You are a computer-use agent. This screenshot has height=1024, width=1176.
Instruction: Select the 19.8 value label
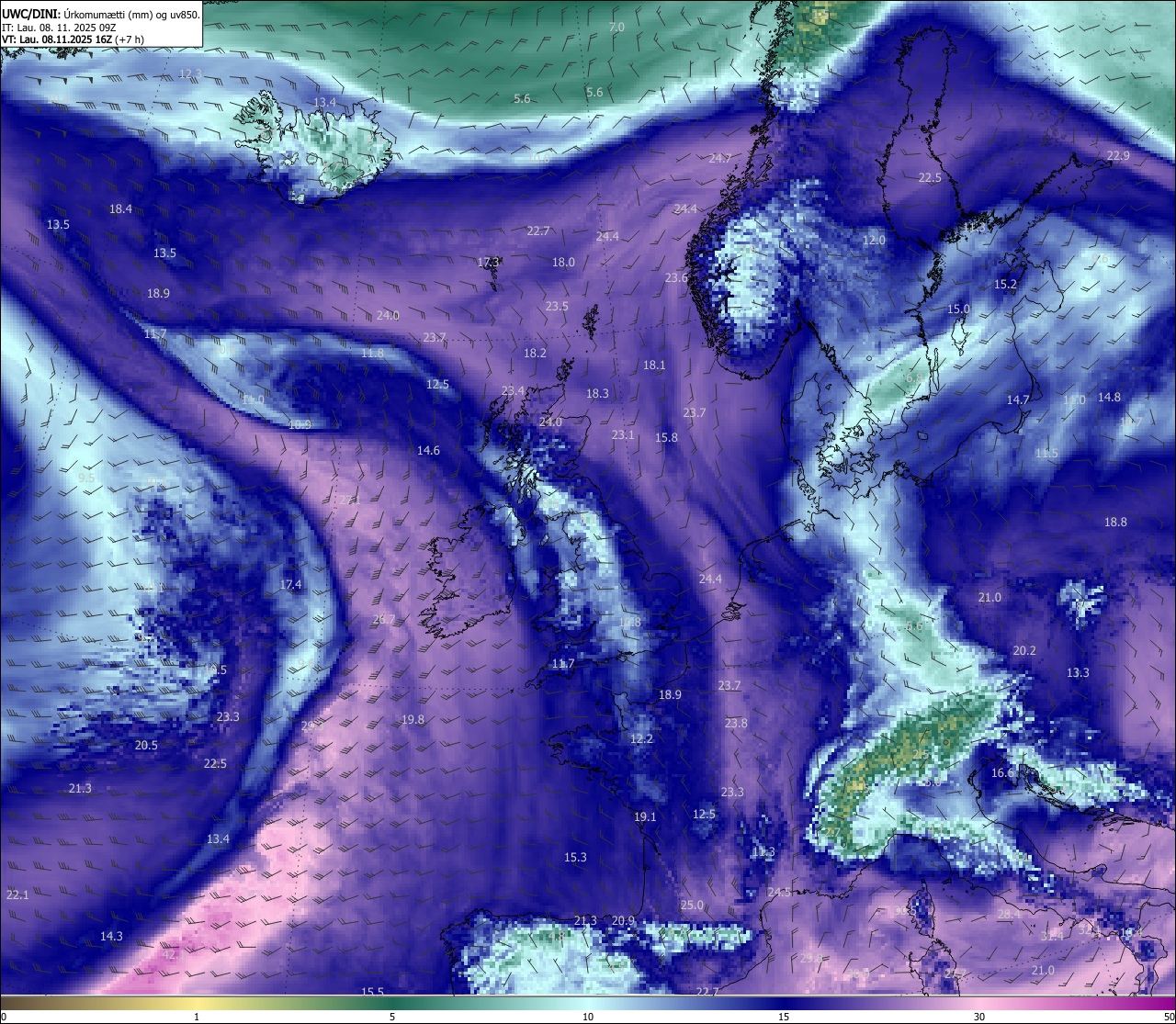click(x=413, y=720)
